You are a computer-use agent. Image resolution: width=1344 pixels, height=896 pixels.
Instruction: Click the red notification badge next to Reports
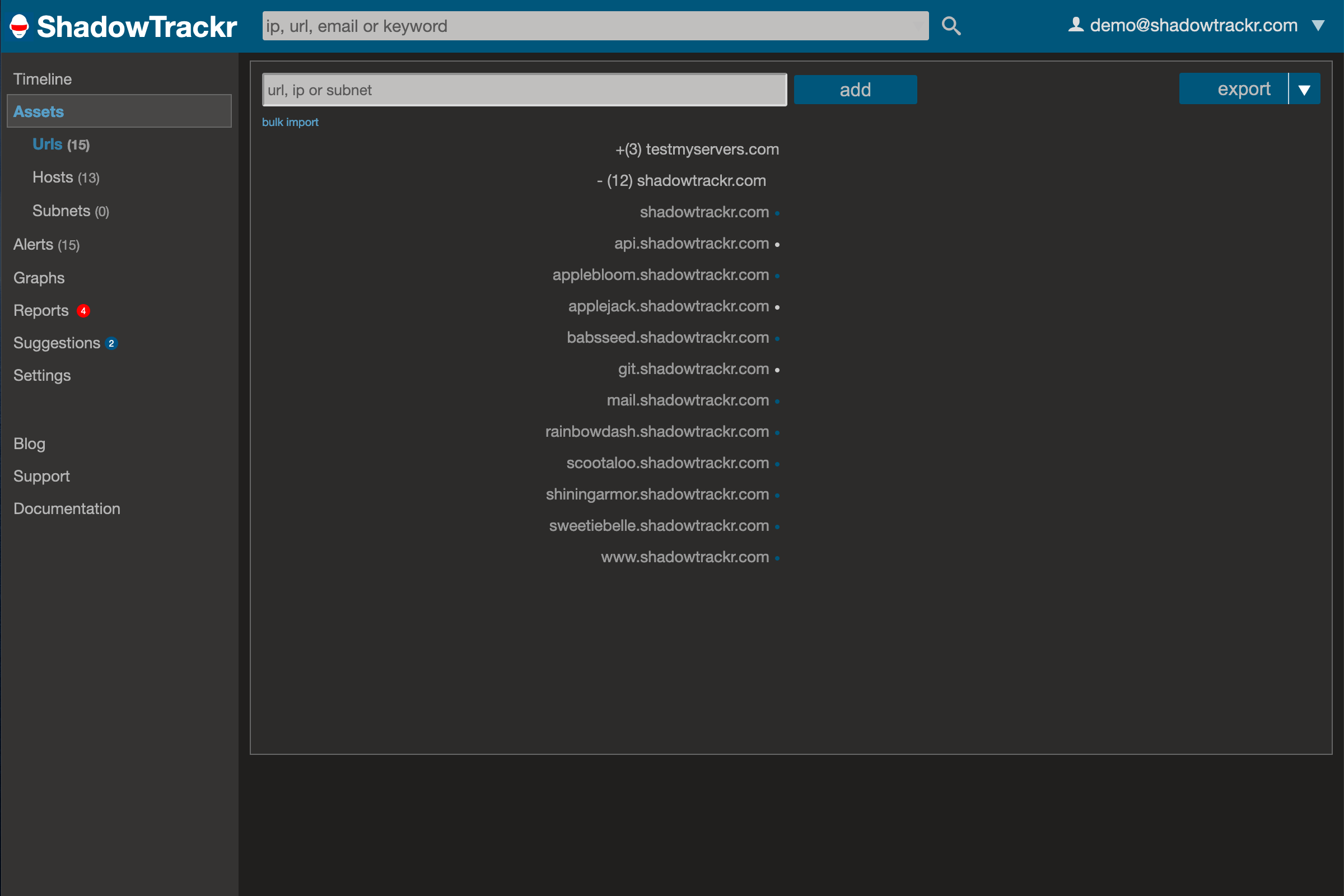[83, 311]
